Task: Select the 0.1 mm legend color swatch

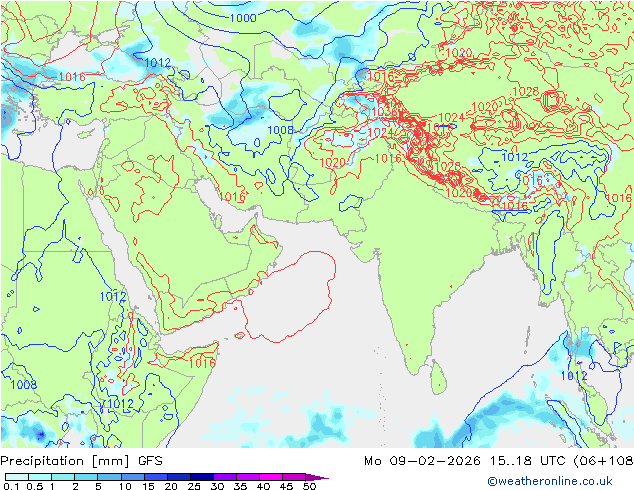Action: point(17,477)
